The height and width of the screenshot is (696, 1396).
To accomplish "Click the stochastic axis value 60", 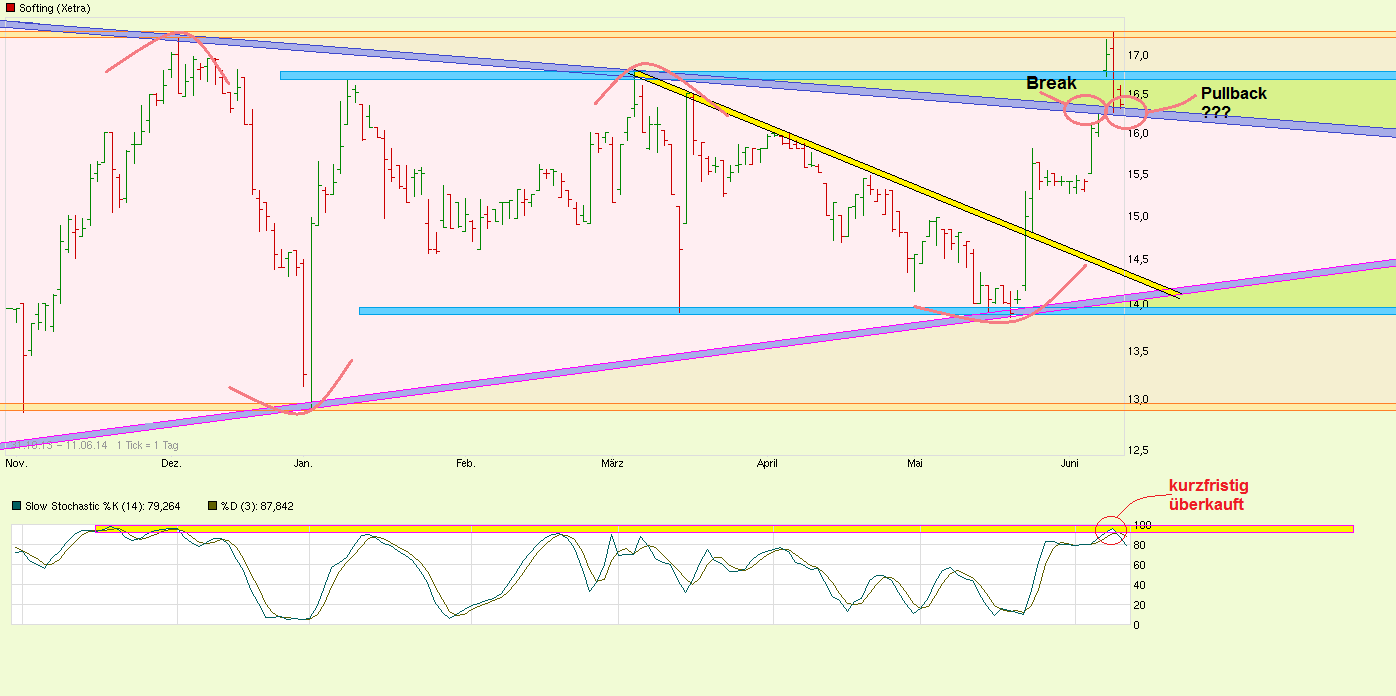I will coord(1139,565).
